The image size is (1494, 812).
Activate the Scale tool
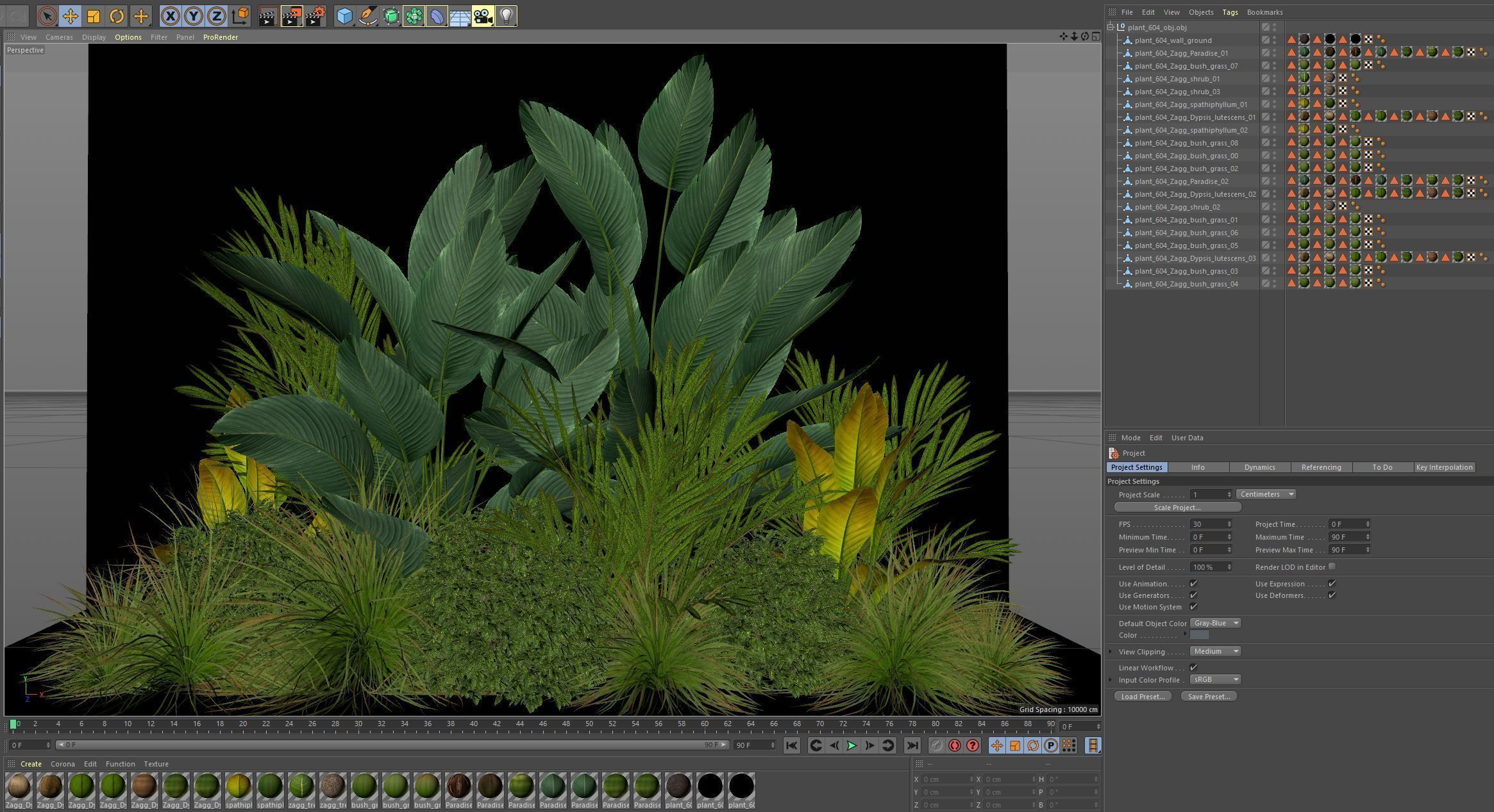[94, 16]
